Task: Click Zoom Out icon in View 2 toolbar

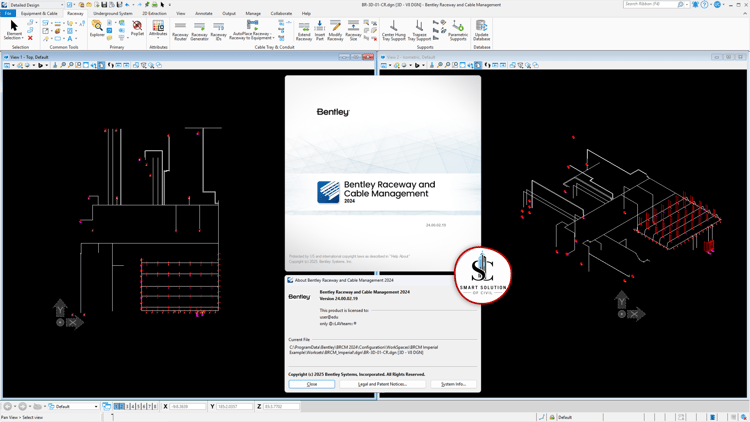Action: (447, 65)
